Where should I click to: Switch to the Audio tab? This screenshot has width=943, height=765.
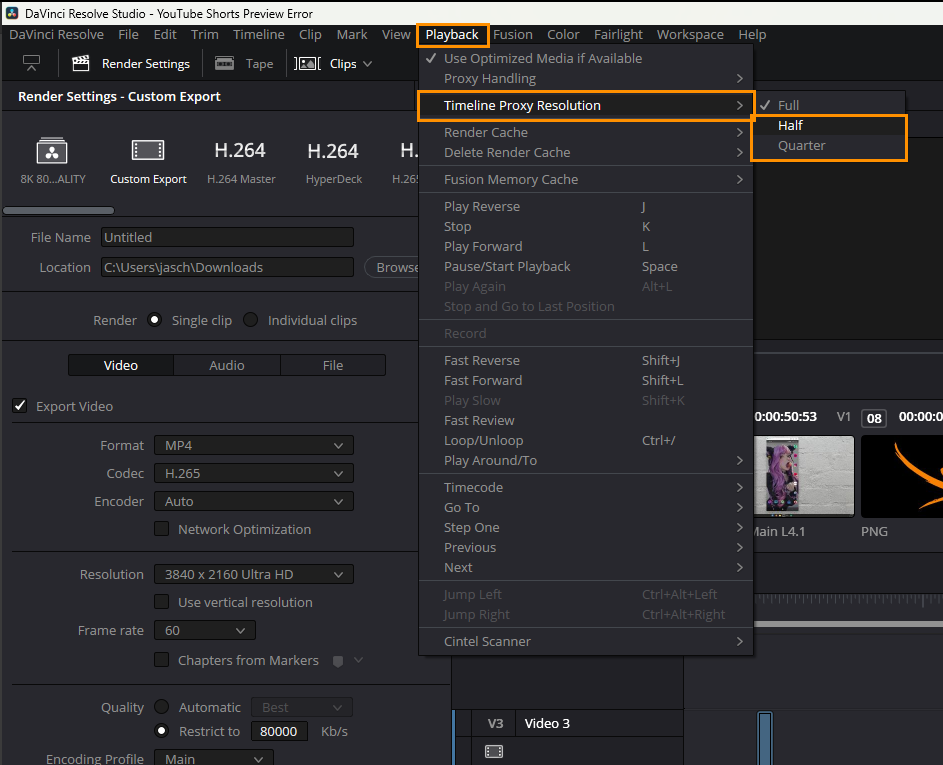coord(227,365)
